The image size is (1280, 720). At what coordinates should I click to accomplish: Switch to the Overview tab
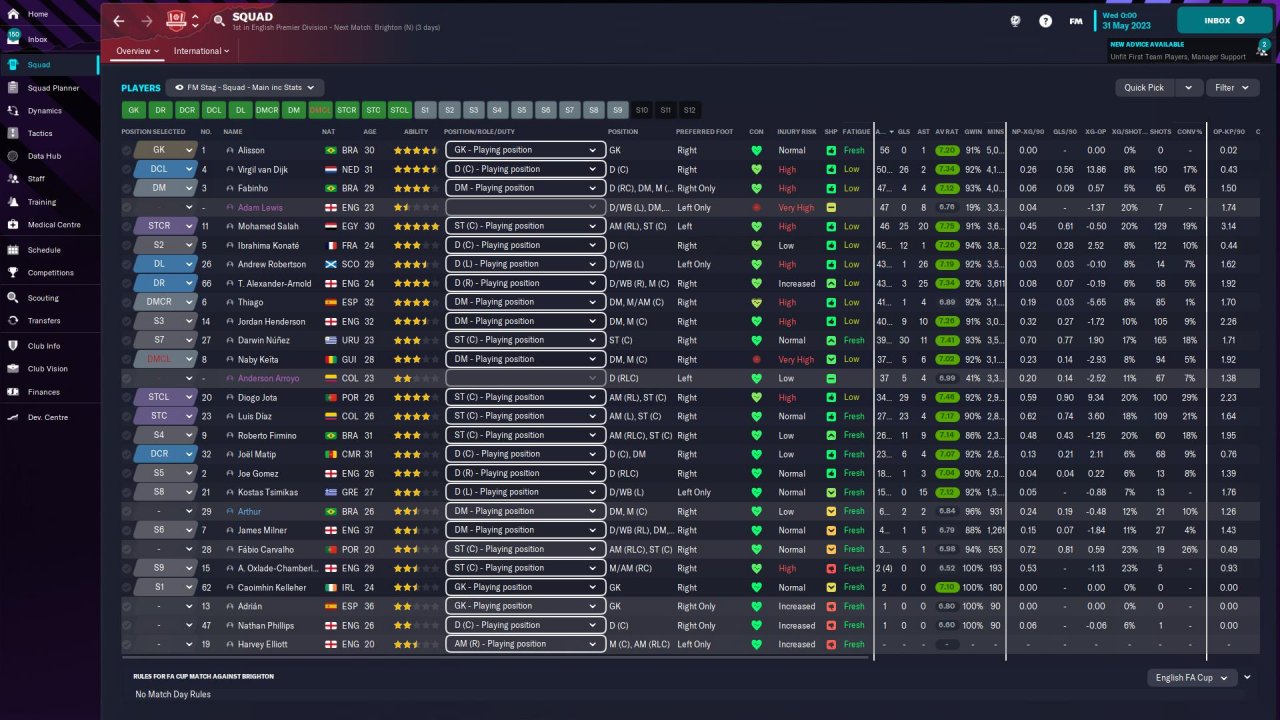click(x=137, y=51)
